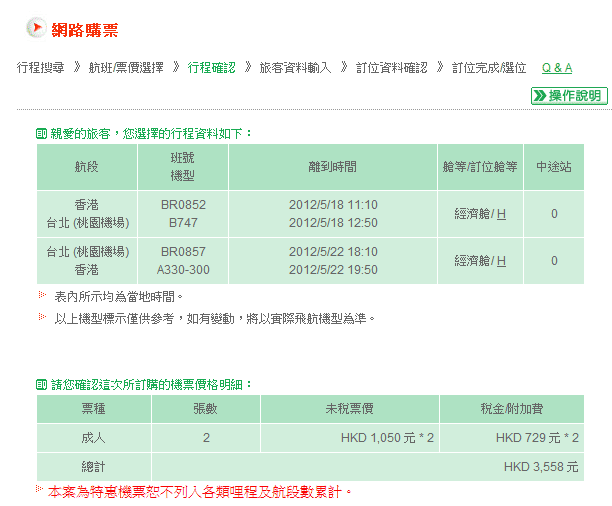Go to the 行程搜尋 step
Screen dimensions: 612x506
41,68
